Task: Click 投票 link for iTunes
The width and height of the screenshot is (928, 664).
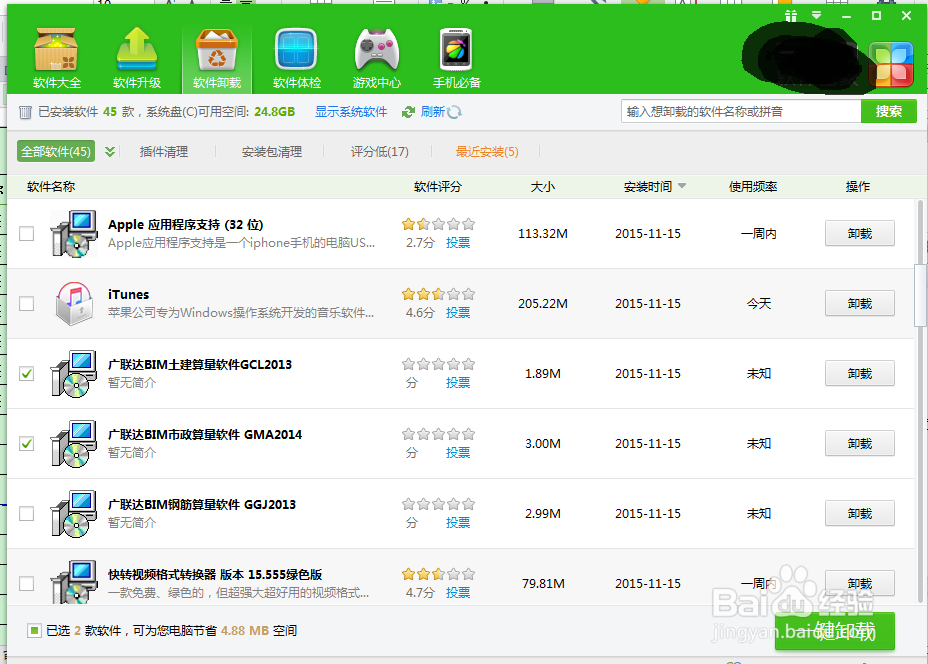Action: click(x=458, y=312)
